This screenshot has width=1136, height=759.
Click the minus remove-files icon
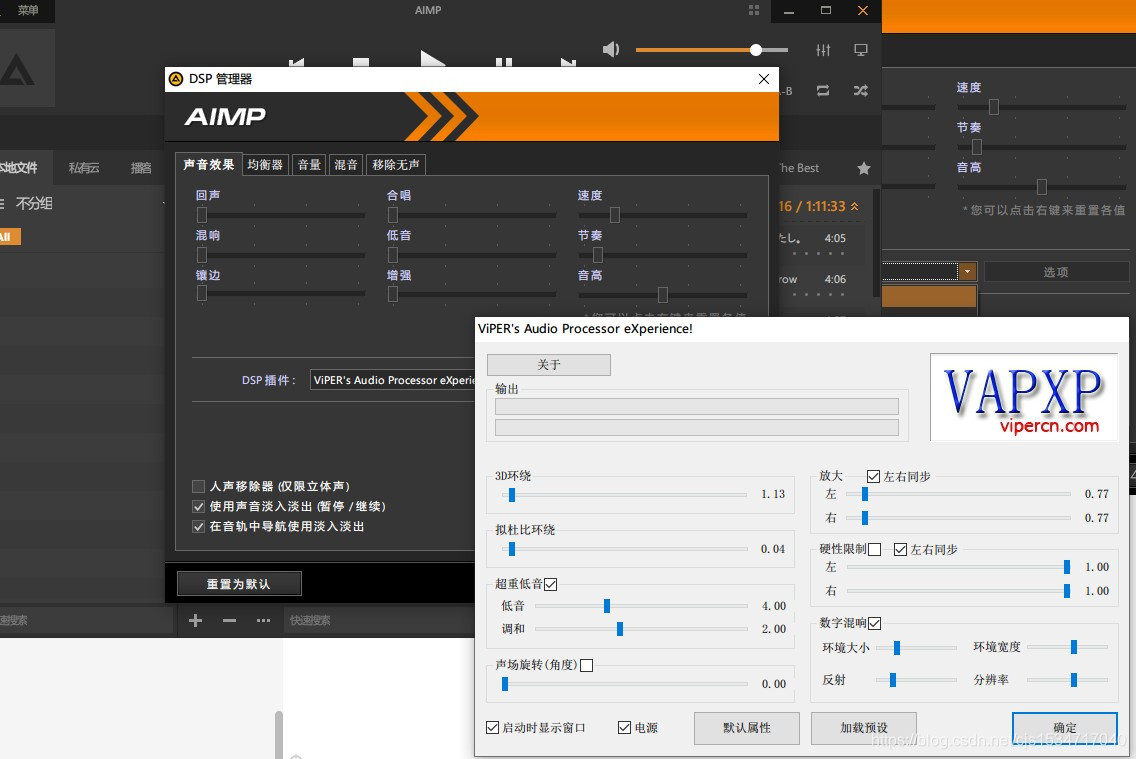click(229, 620)
